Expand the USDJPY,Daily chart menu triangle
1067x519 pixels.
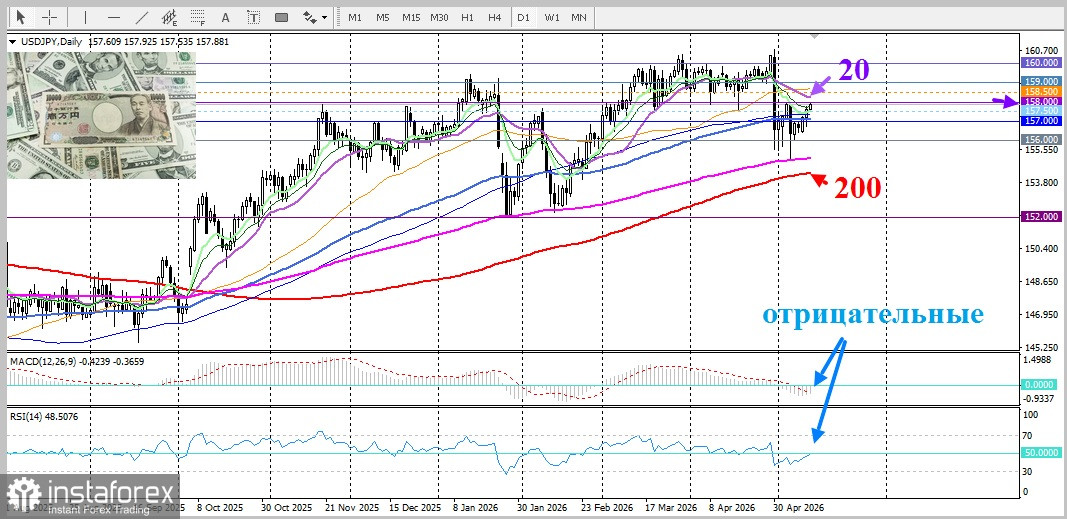pos(12,42)
